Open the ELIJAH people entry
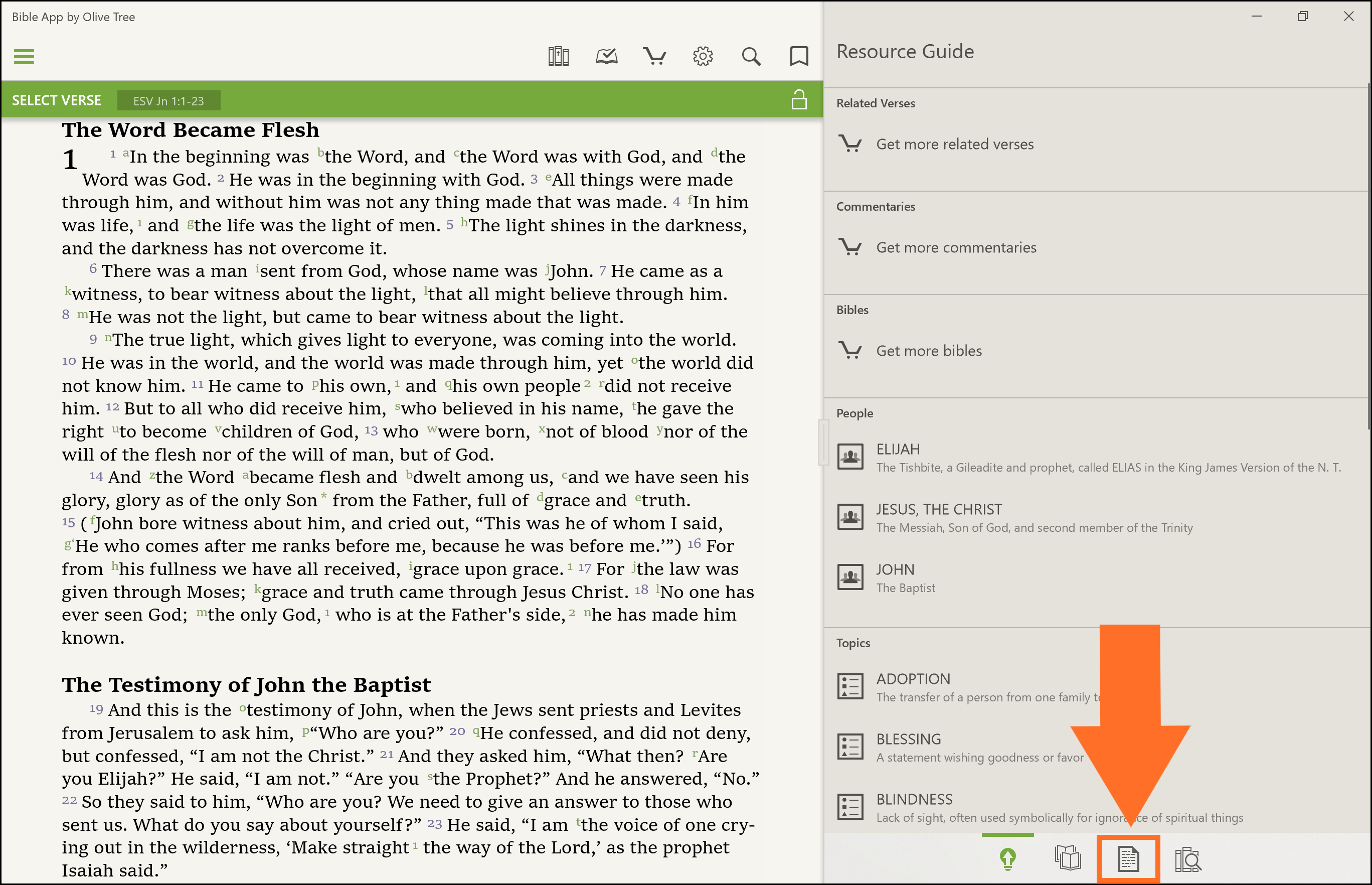The width and height of the screenshot is (1372, 885). pos(898,450)
